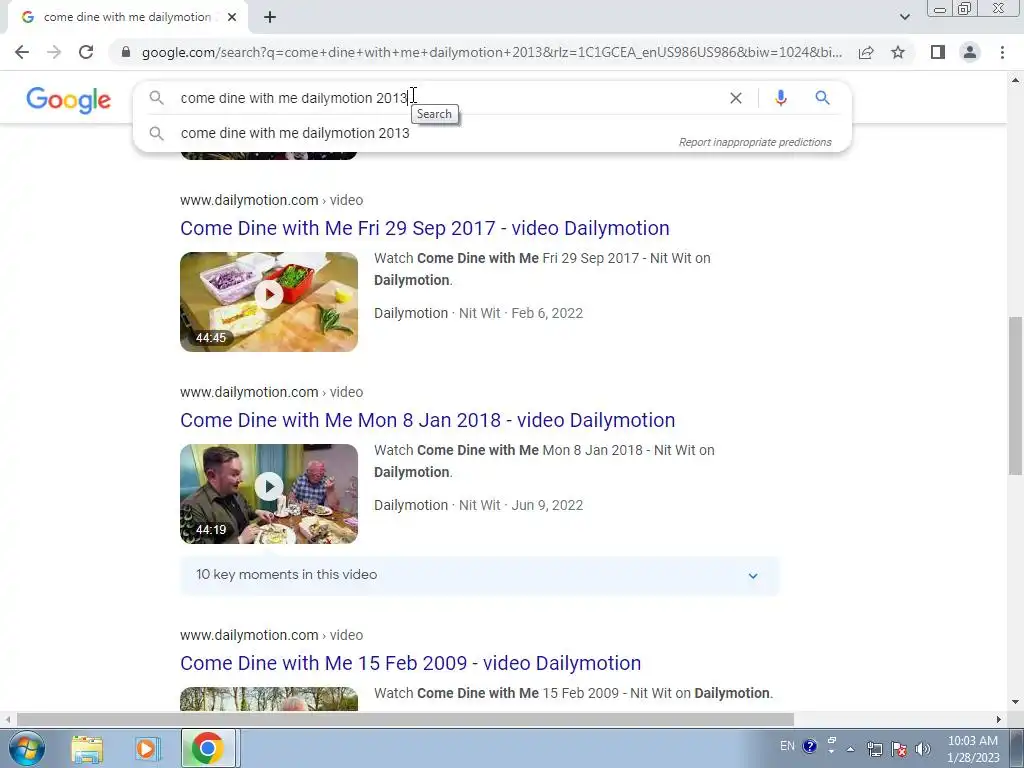Select the 'come dine with me dailymotion 2013' suggestion
This screenshot has width=1024, height=768.
coord(295,133)
